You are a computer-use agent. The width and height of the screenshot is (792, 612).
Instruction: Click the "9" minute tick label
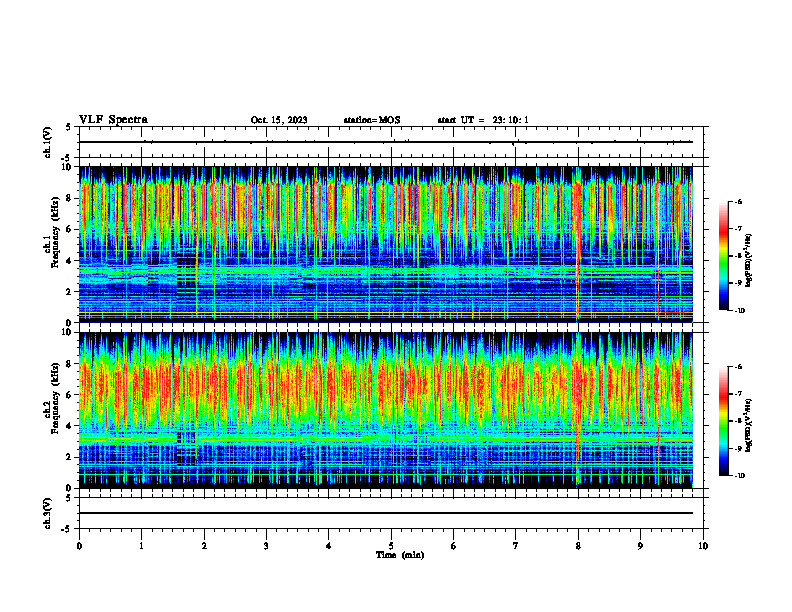coord(640,546)
